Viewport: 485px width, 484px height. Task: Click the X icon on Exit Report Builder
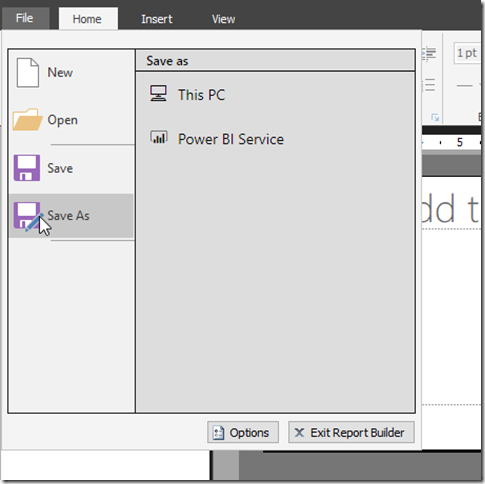coord(299,433)
